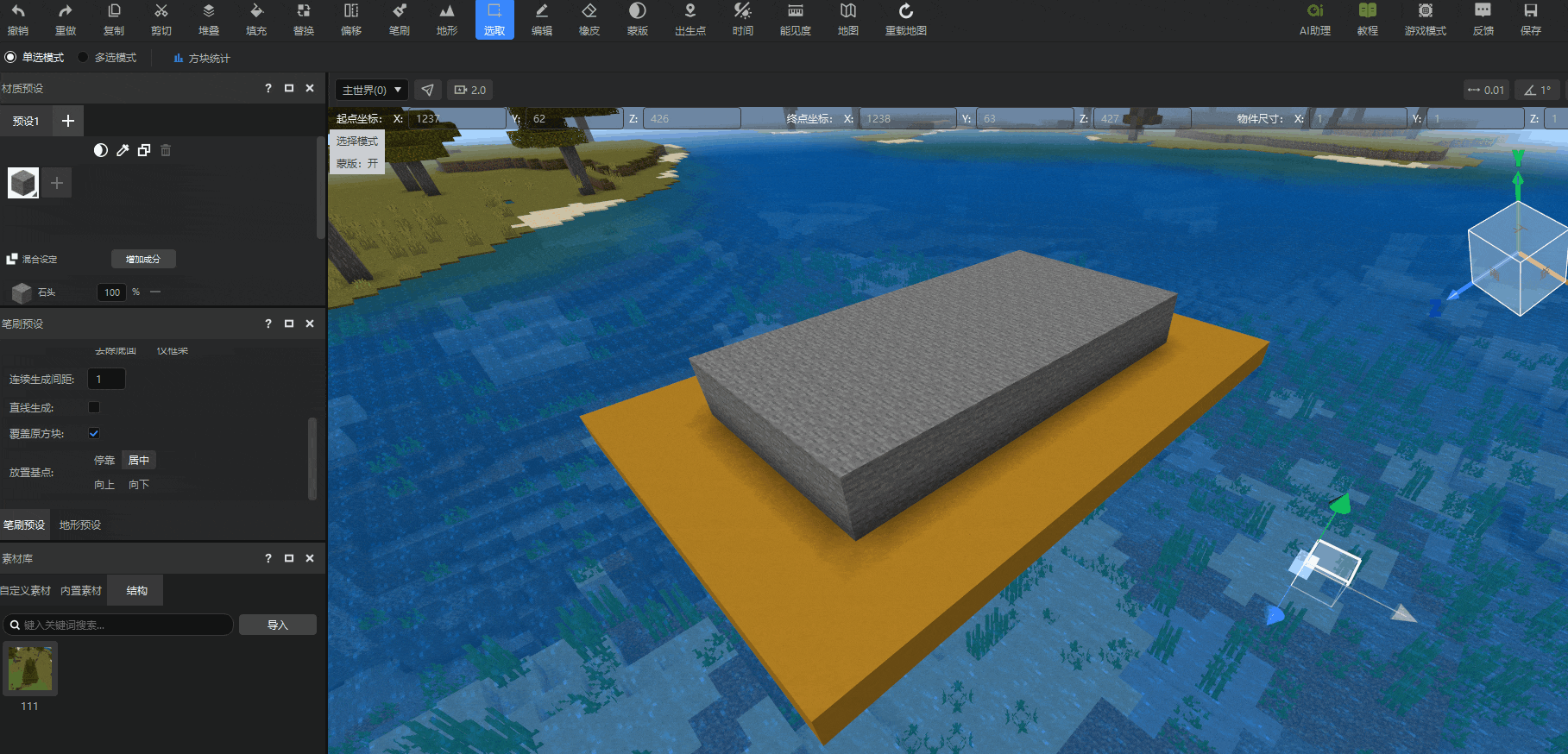1568x754 pixels.
Task: Open the 地图 map view
Action: click(848, 20)
